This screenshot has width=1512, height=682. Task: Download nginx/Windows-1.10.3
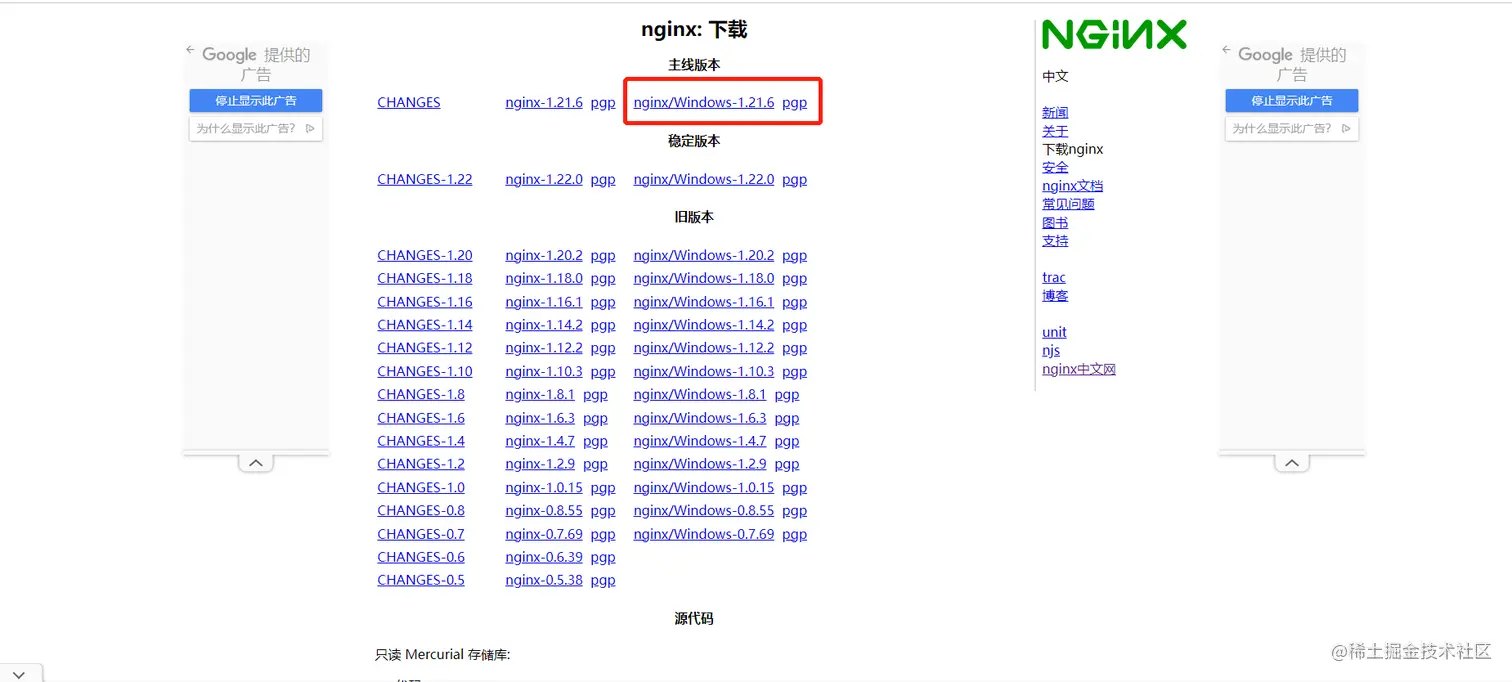tap(704, 371)
